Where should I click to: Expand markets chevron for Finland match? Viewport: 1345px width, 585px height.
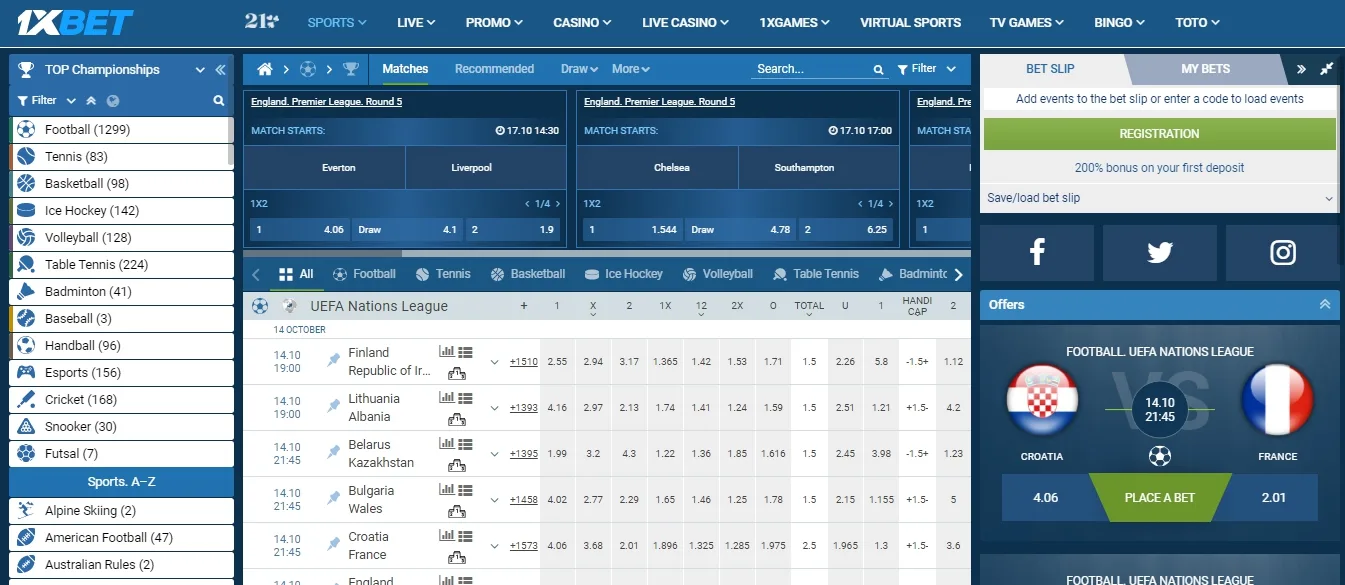pyautogui.click(x=494, y=362)
